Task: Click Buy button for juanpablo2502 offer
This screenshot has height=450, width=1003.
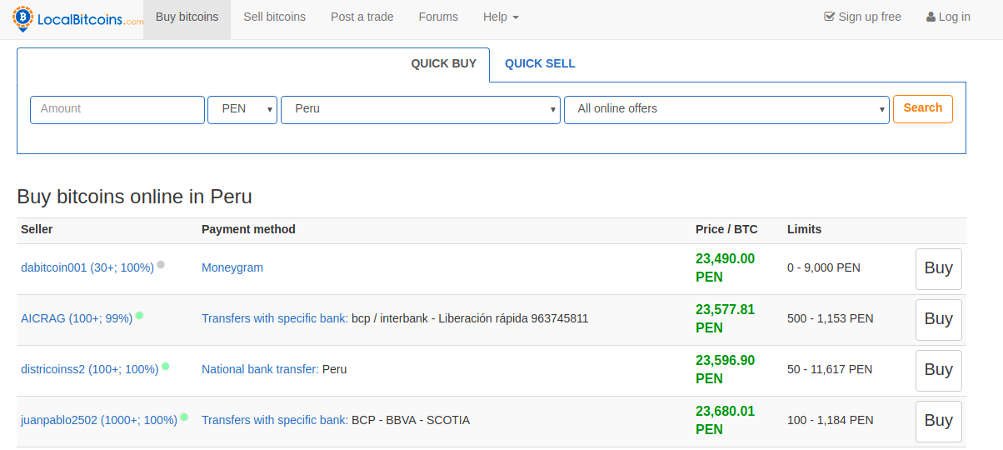Action: click(x=938, y=421)
